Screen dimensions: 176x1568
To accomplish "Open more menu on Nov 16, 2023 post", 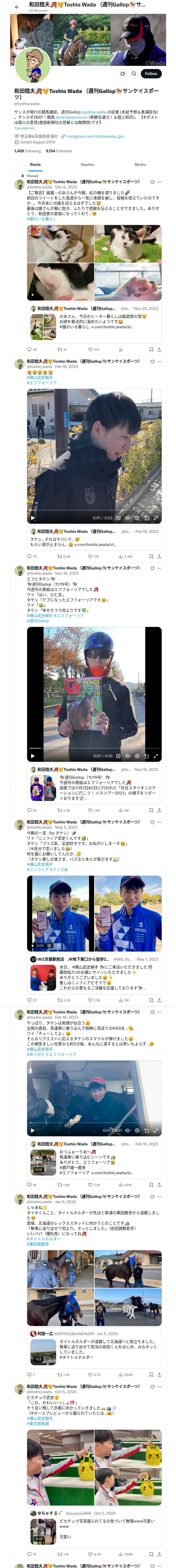I will [160, 568].
